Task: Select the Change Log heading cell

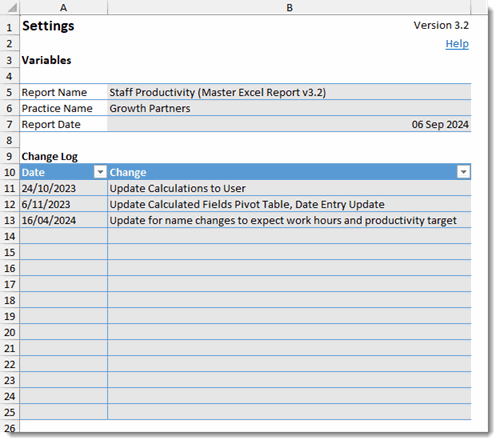Action: pyautogui.click(x=63, y=156)
